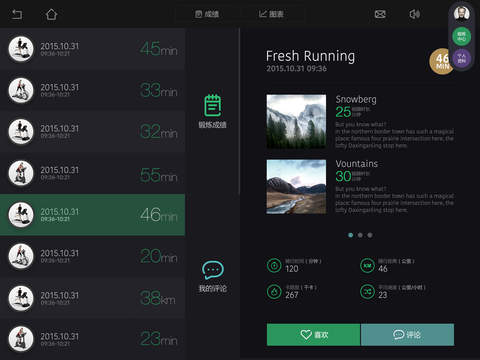Click the avatar in the 55min row
Viewport: 480px width, 360px height.
[x=21, y=173]
